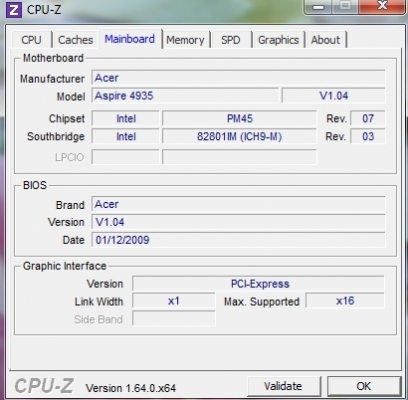Image resolution: width=408 pixels, height=400 pixels.
Task: Confirm with the OK button
Action: coord(364,386)
